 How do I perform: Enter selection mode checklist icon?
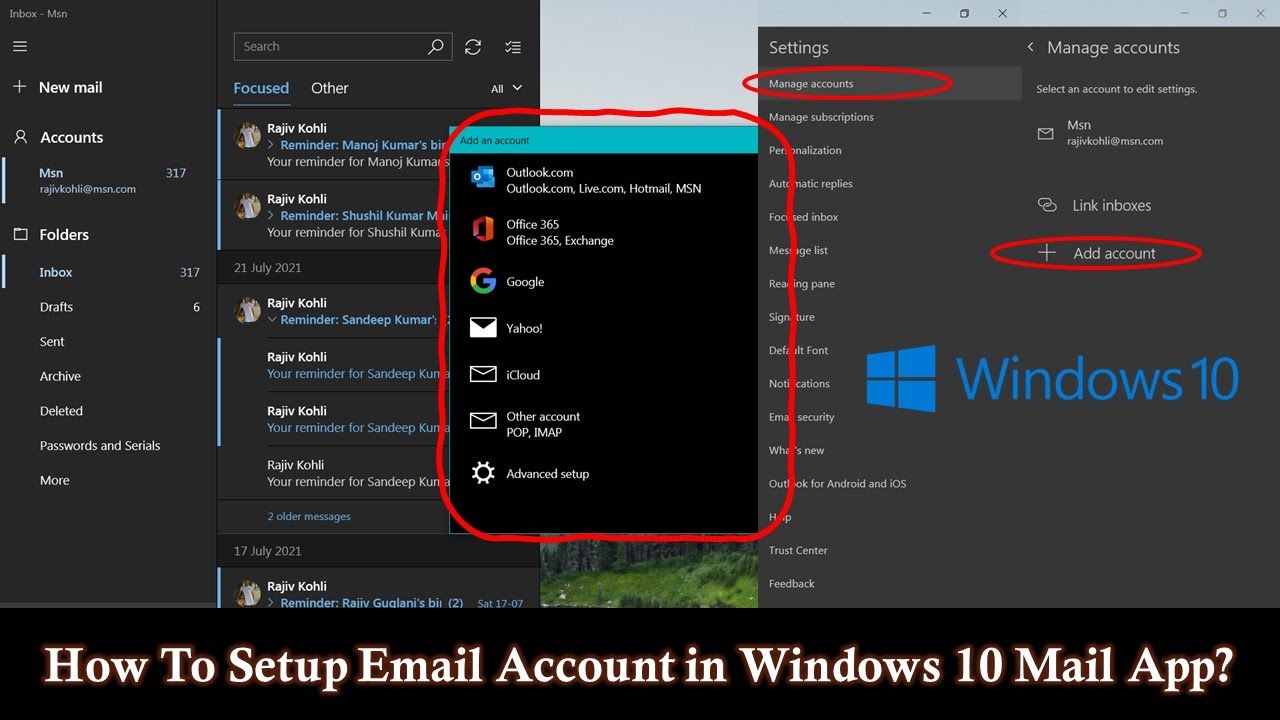(513, 46)
